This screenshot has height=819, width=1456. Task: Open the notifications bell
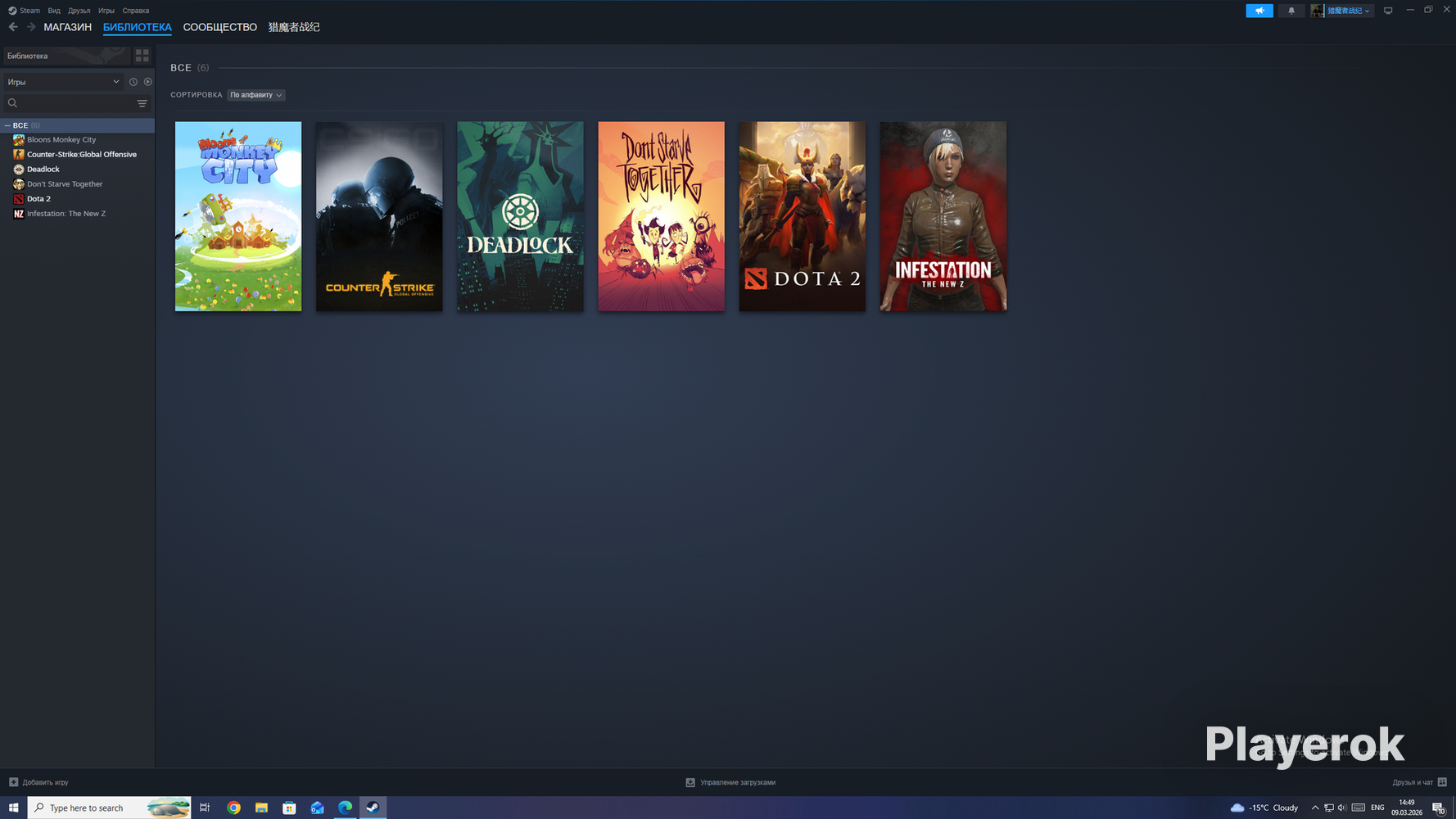click(1291, 11)
